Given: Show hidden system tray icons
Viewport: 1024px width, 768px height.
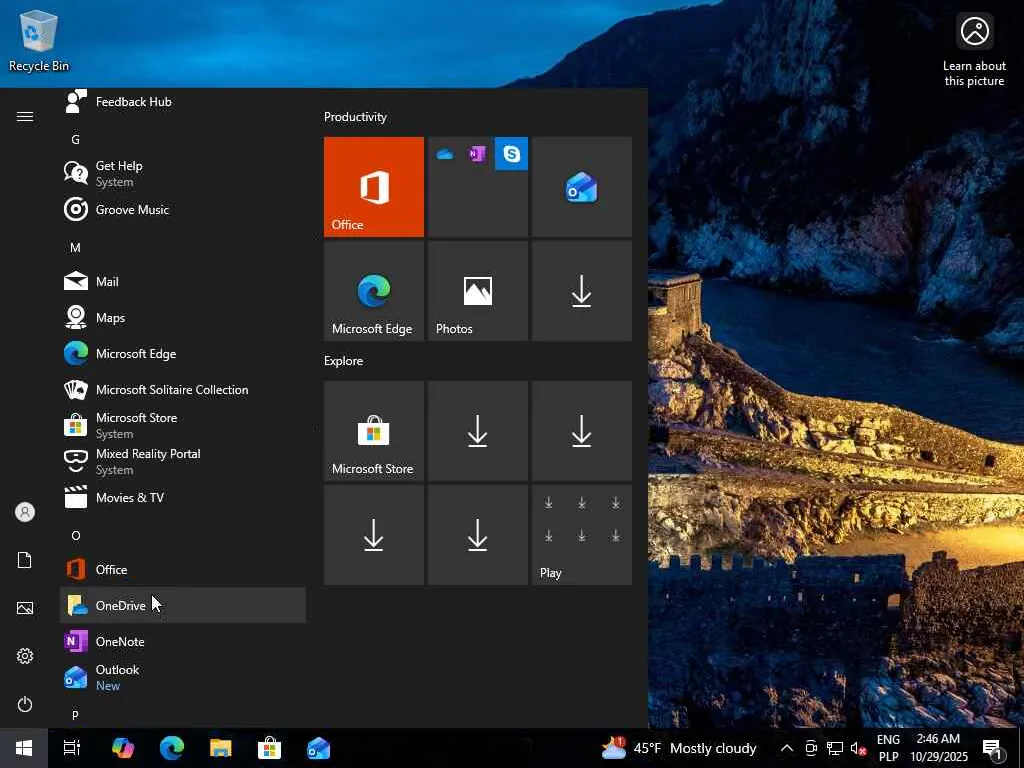Looking at the screenshot, I should click(x=787, y=748).
